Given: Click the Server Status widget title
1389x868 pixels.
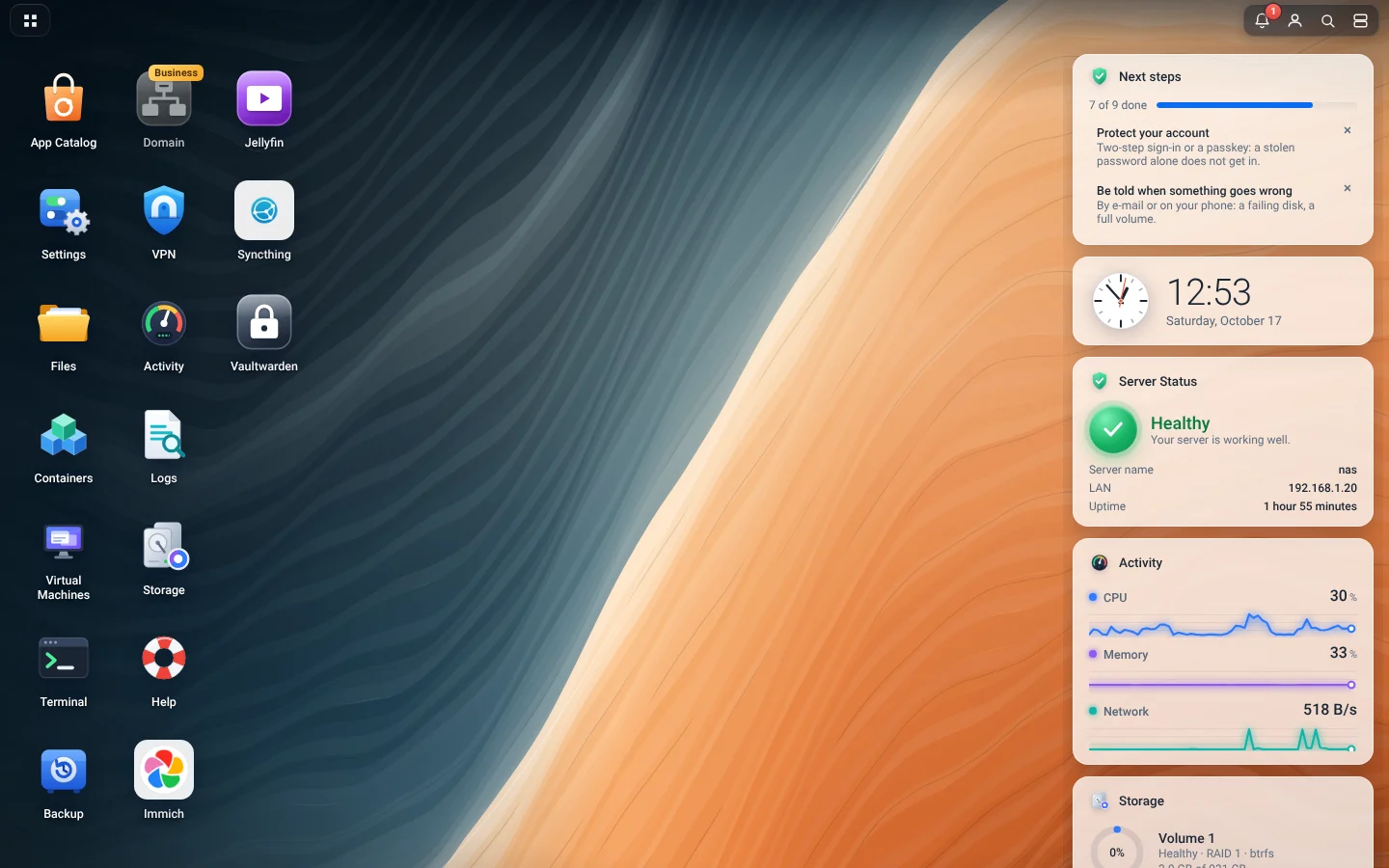Looking at the screenshot, I should 1157,381.
